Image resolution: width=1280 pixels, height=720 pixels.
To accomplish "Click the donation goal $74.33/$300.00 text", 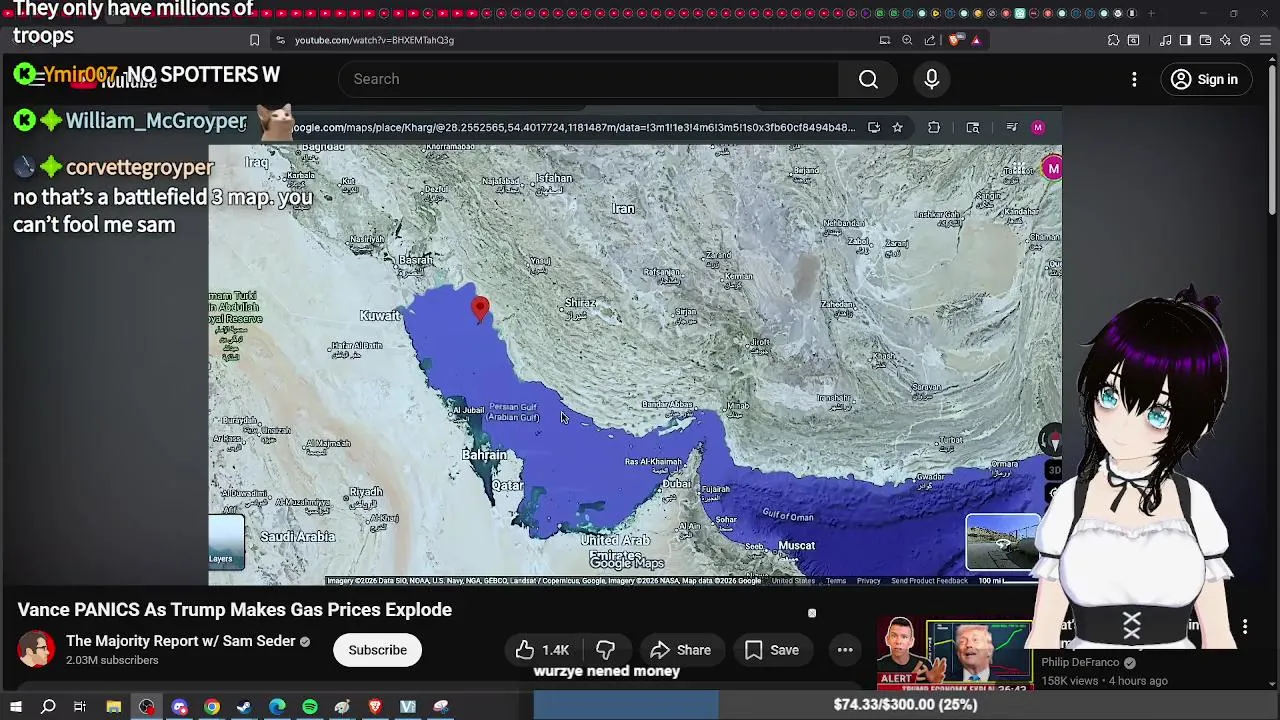I will pyautogui.click(x=905, y=704).
